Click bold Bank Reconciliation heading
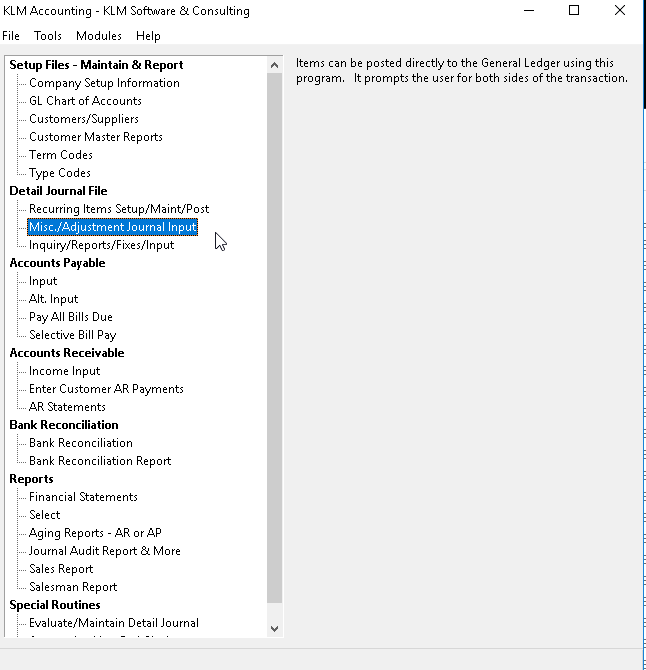The height and width of the screenshot is (670, 646). pyautogui.click(x=64, y=425)
